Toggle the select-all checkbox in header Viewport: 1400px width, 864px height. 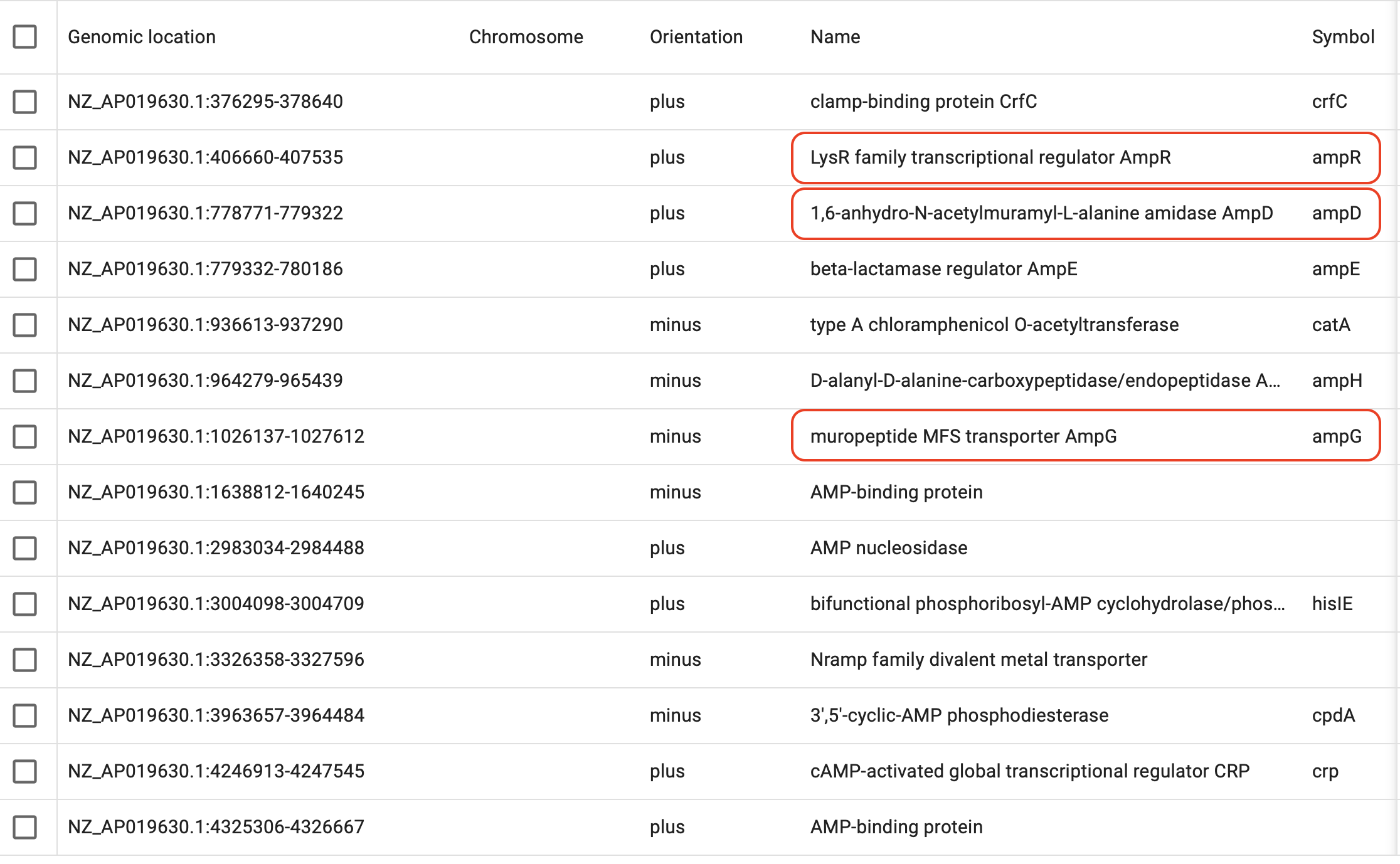25,37
